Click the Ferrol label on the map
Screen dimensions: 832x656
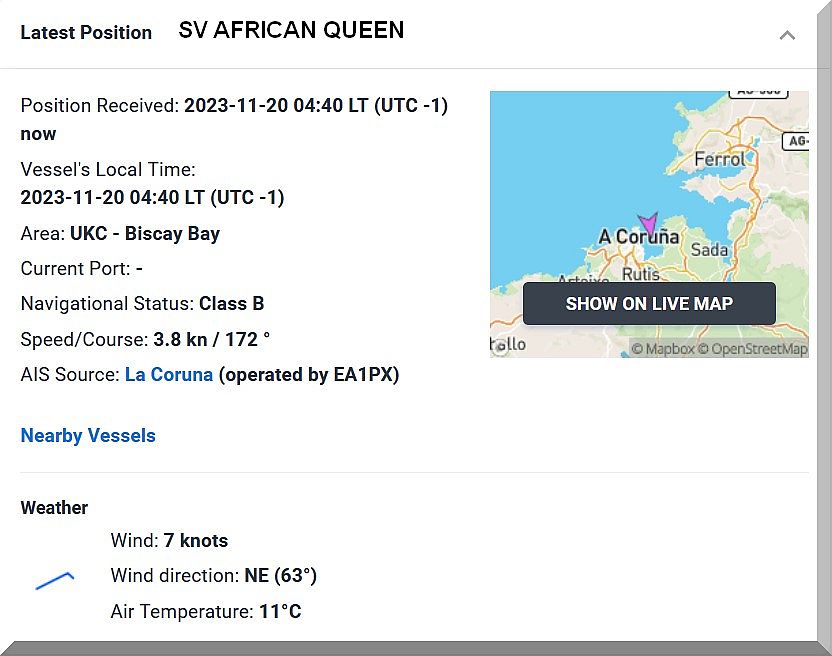click(719, 159)
